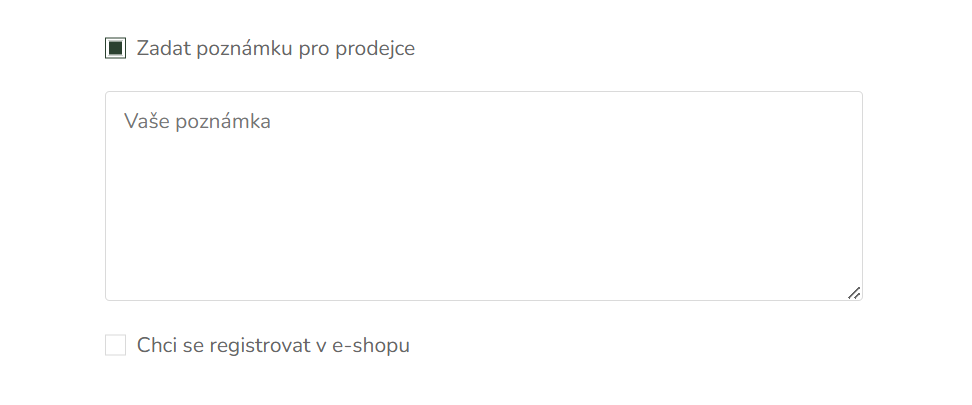Click the empty middle of the note box
This screenshot has height=405, width=972.
(x=484, y=196)
